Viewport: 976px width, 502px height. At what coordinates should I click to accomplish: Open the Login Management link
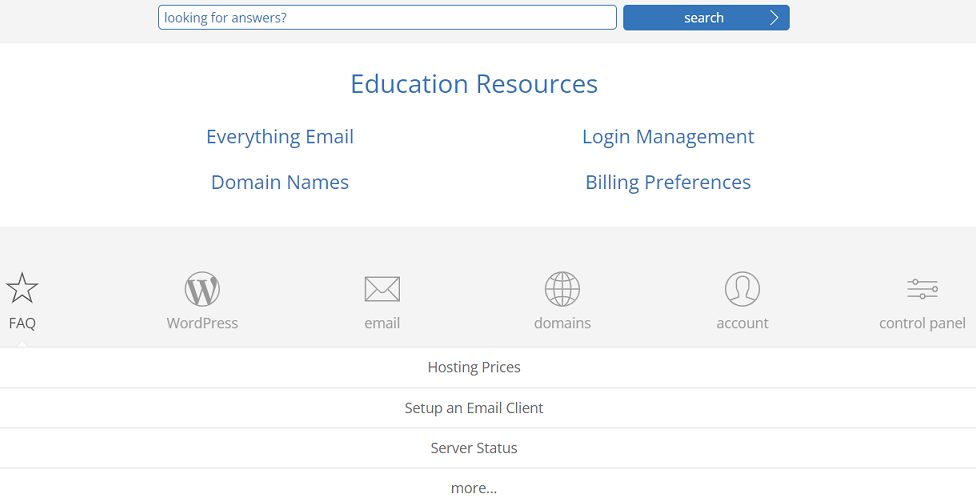668,136
